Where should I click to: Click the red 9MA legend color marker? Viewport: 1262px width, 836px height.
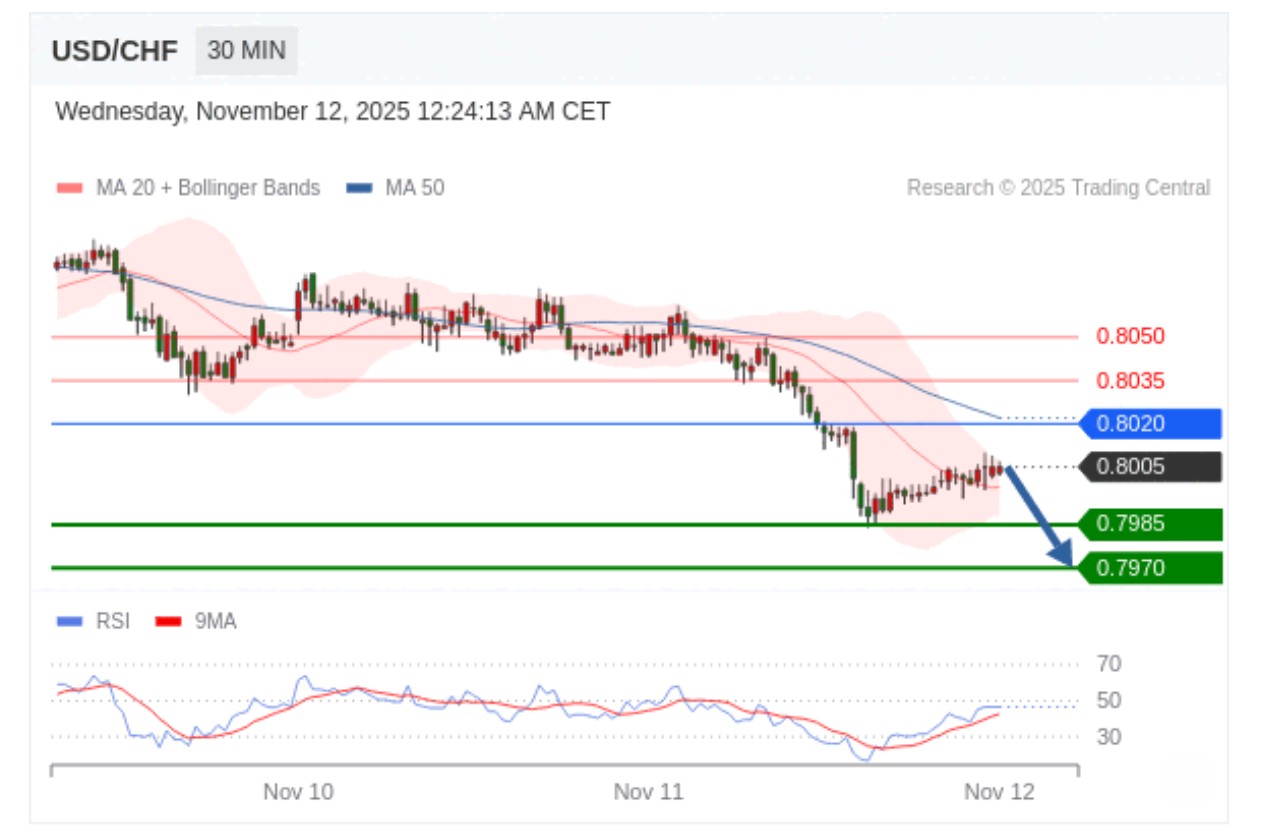click(168, 621)
